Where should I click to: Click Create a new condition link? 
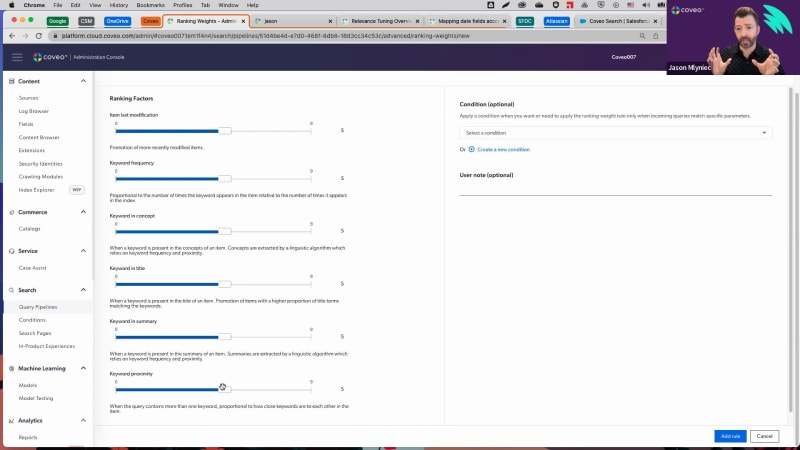click(x=504, y=149)
